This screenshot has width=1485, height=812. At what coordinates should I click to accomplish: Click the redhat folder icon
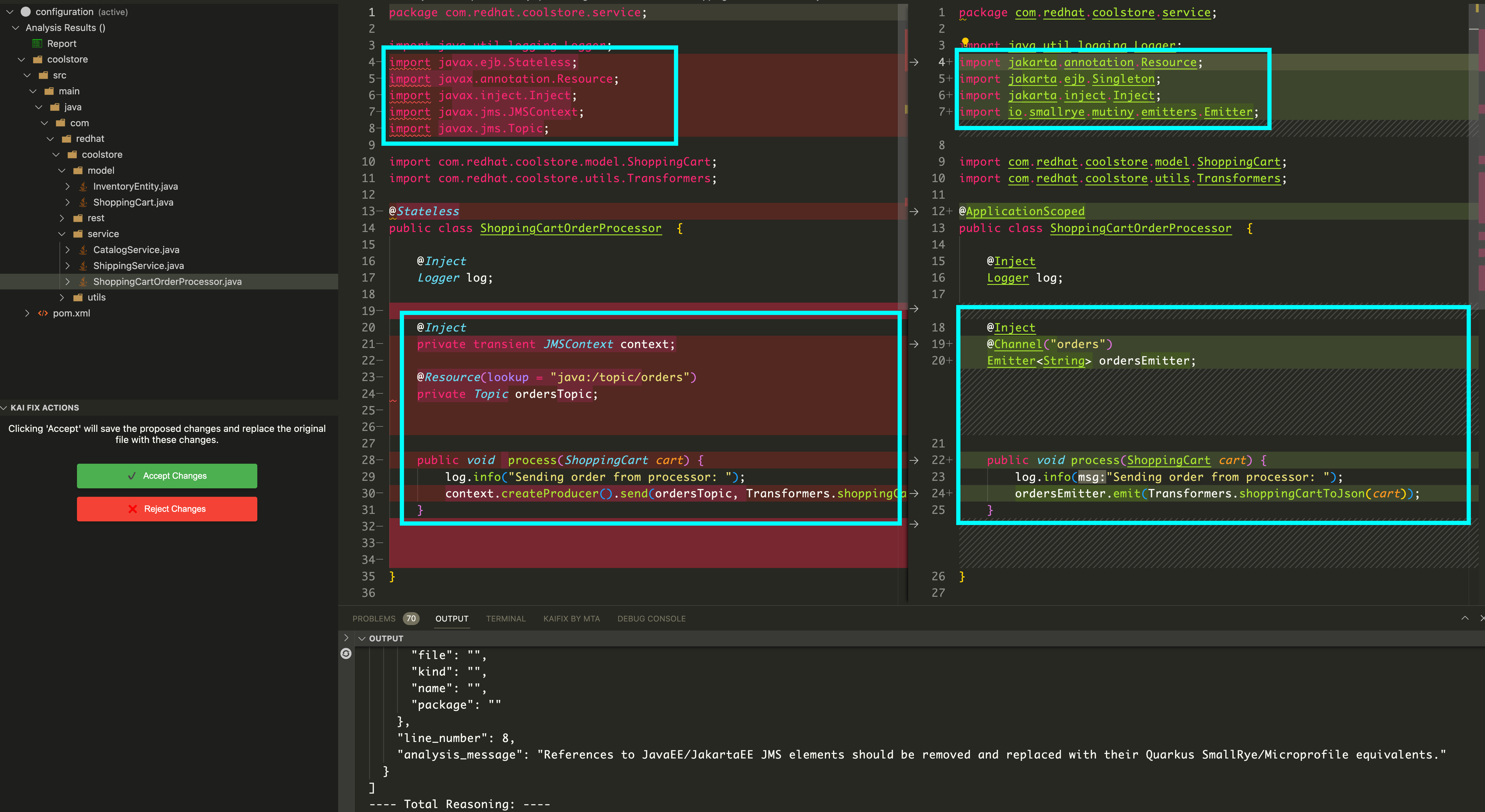coord(66,139)
